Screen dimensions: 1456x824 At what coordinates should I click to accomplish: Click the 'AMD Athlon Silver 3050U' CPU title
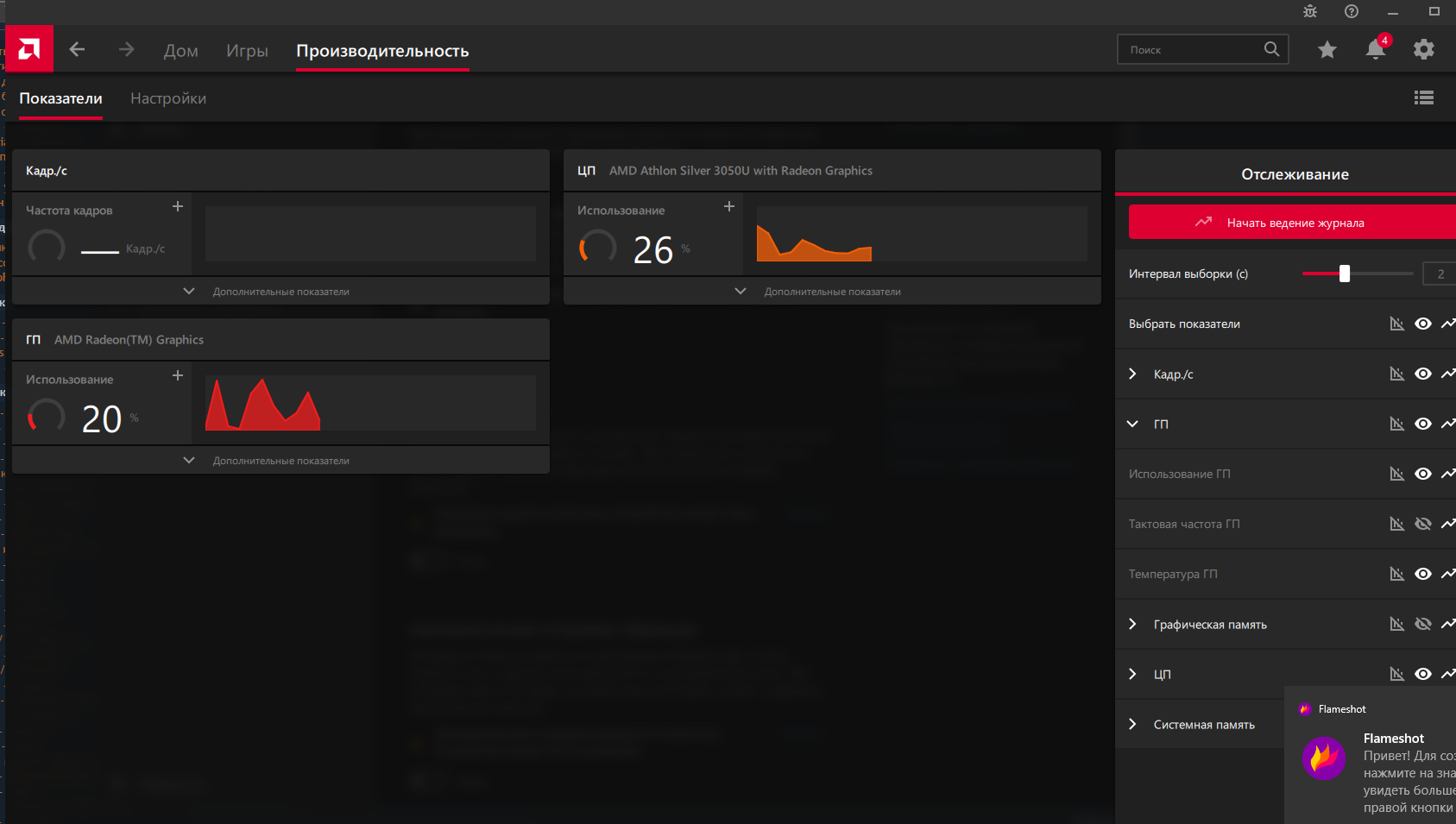tap(741, 171)
